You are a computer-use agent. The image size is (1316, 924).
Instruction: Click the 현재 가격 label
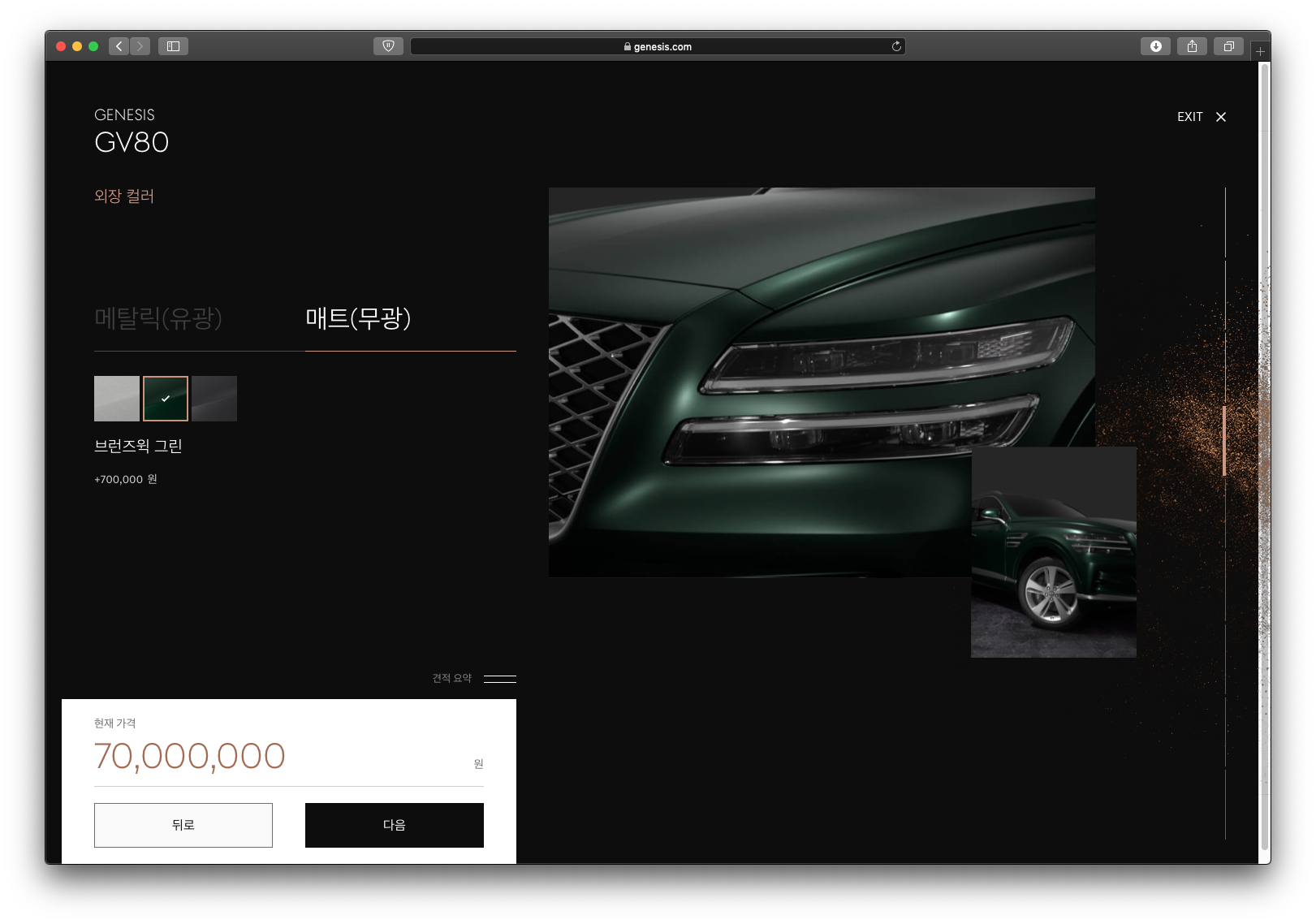coord(115,723)
